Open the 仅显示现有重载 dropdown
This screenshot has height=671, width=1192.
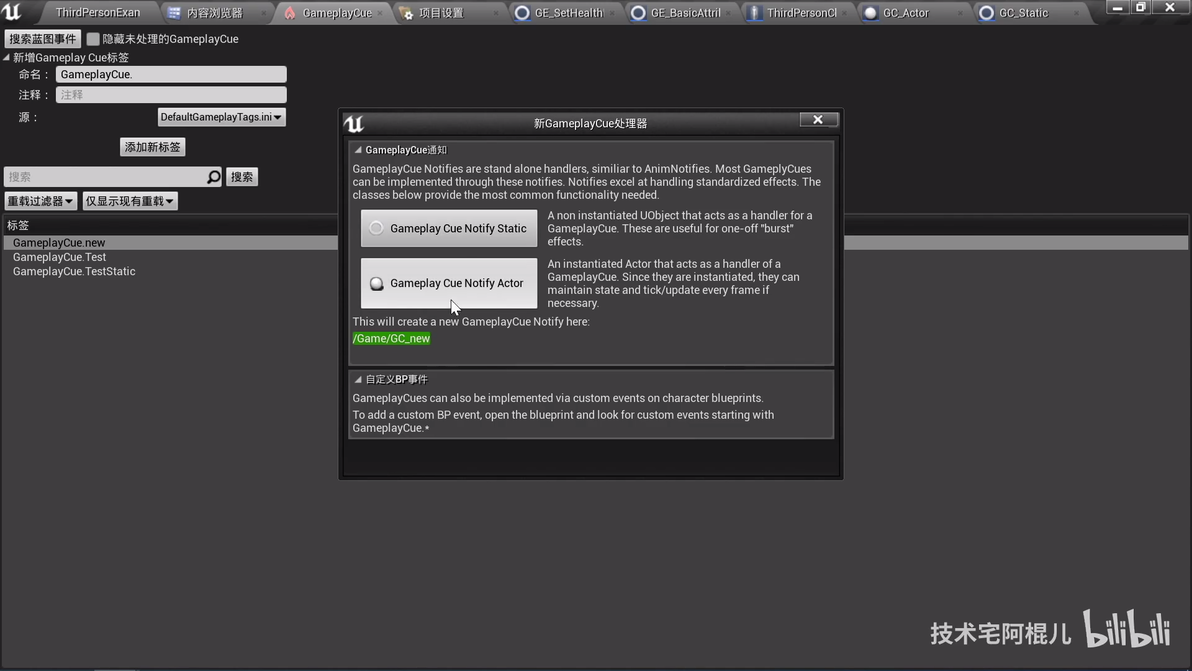click(130, 201)
